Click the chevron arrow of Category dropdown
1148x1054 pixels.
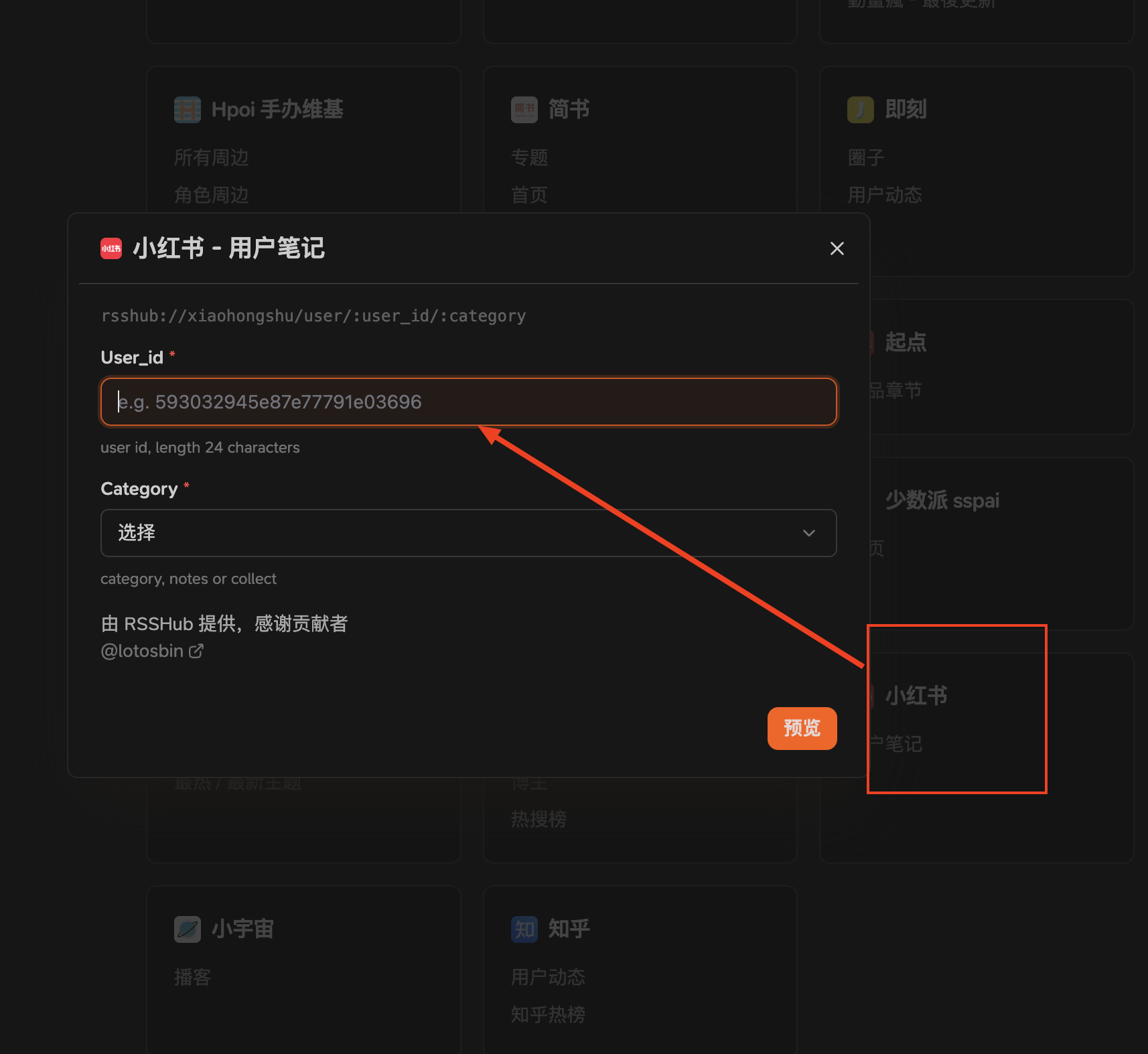809,533
